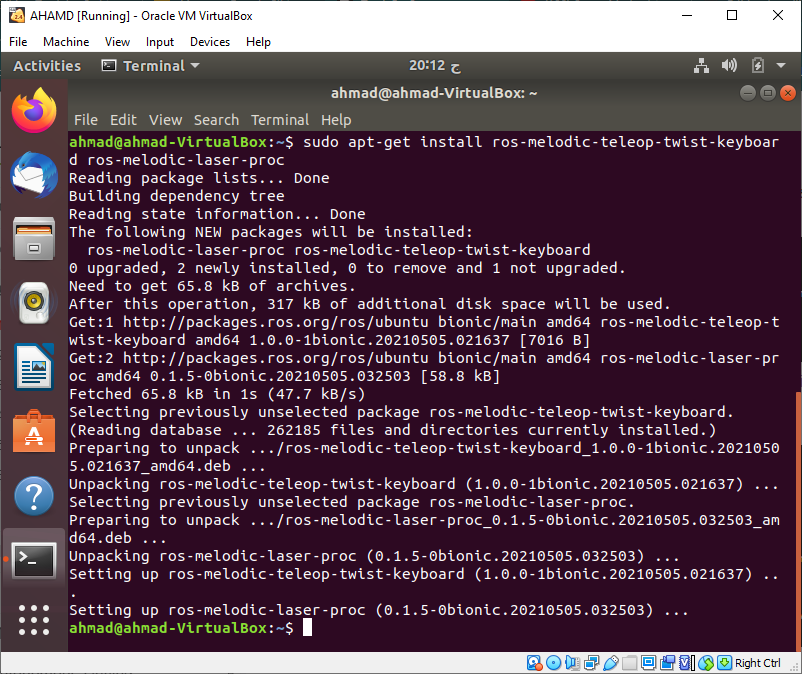Click the USB devices icon in VirtualBox status bar
The height and width of the screenshot is (674, 802).
pos(612,662)
